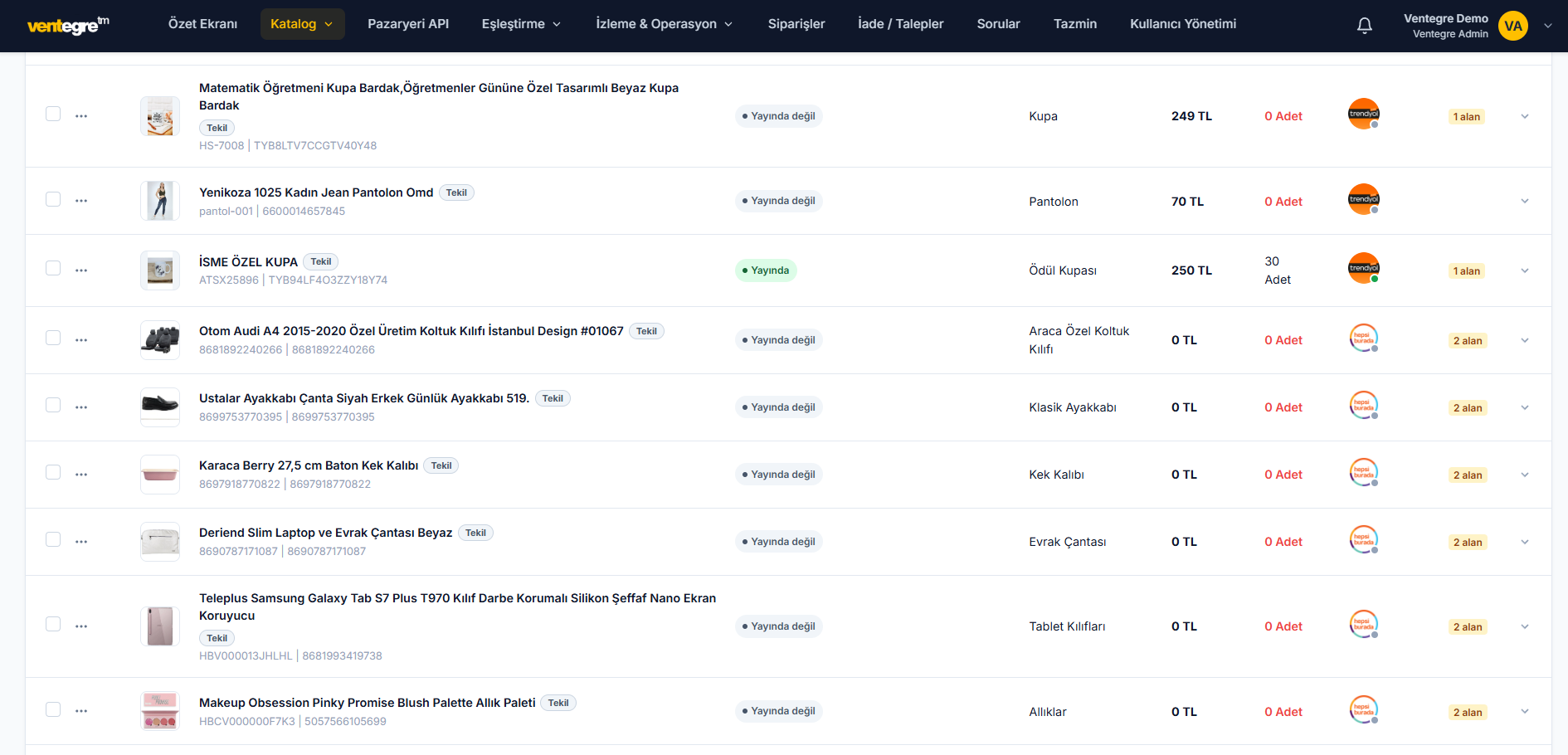Click the Yayında status badge
The height and width of the screenshot is (755, 1568).
pos(766,270)
